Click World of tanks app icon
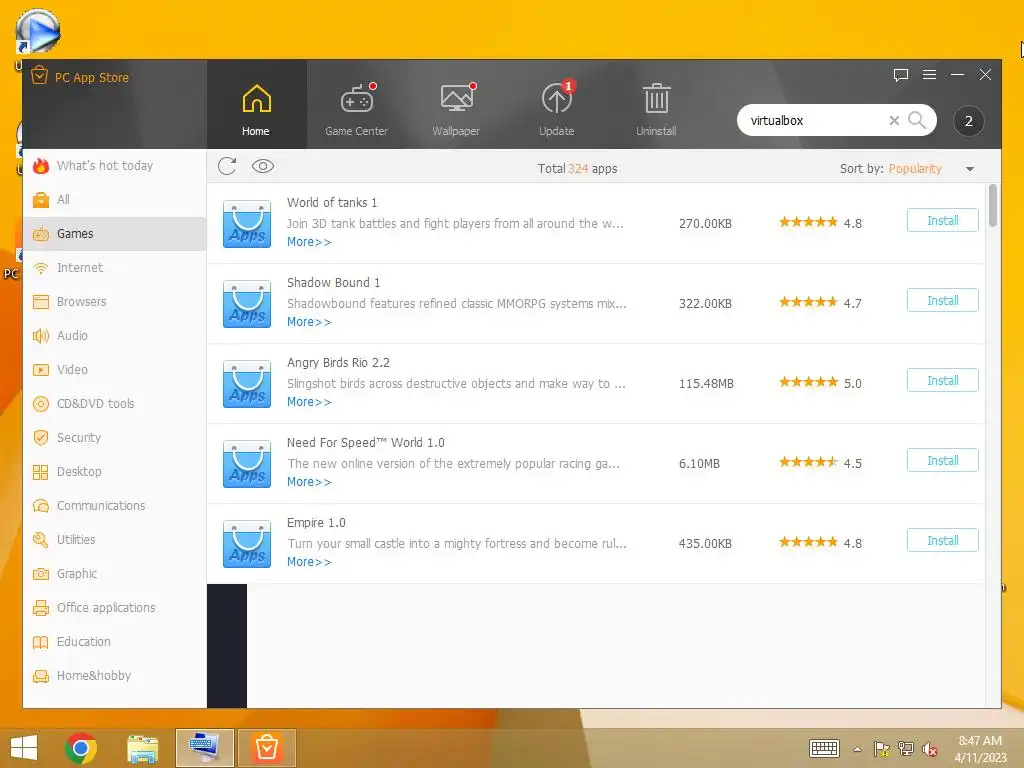Screen dimensions: 1024x768 click(x=247, y=224)
